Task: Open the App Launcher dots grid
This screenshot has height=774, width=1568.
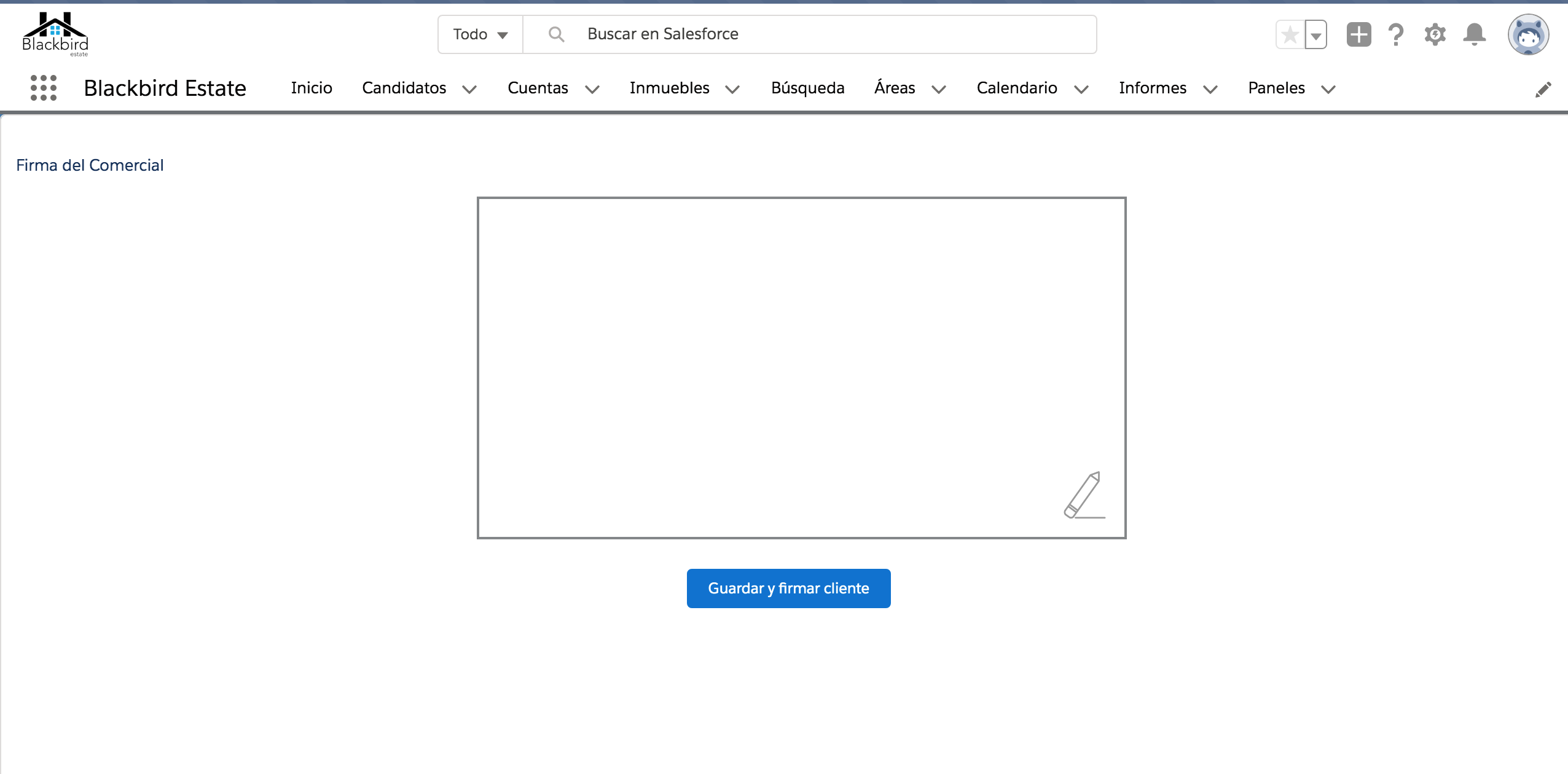Action: pyautogui.click(x=44, y=88)
